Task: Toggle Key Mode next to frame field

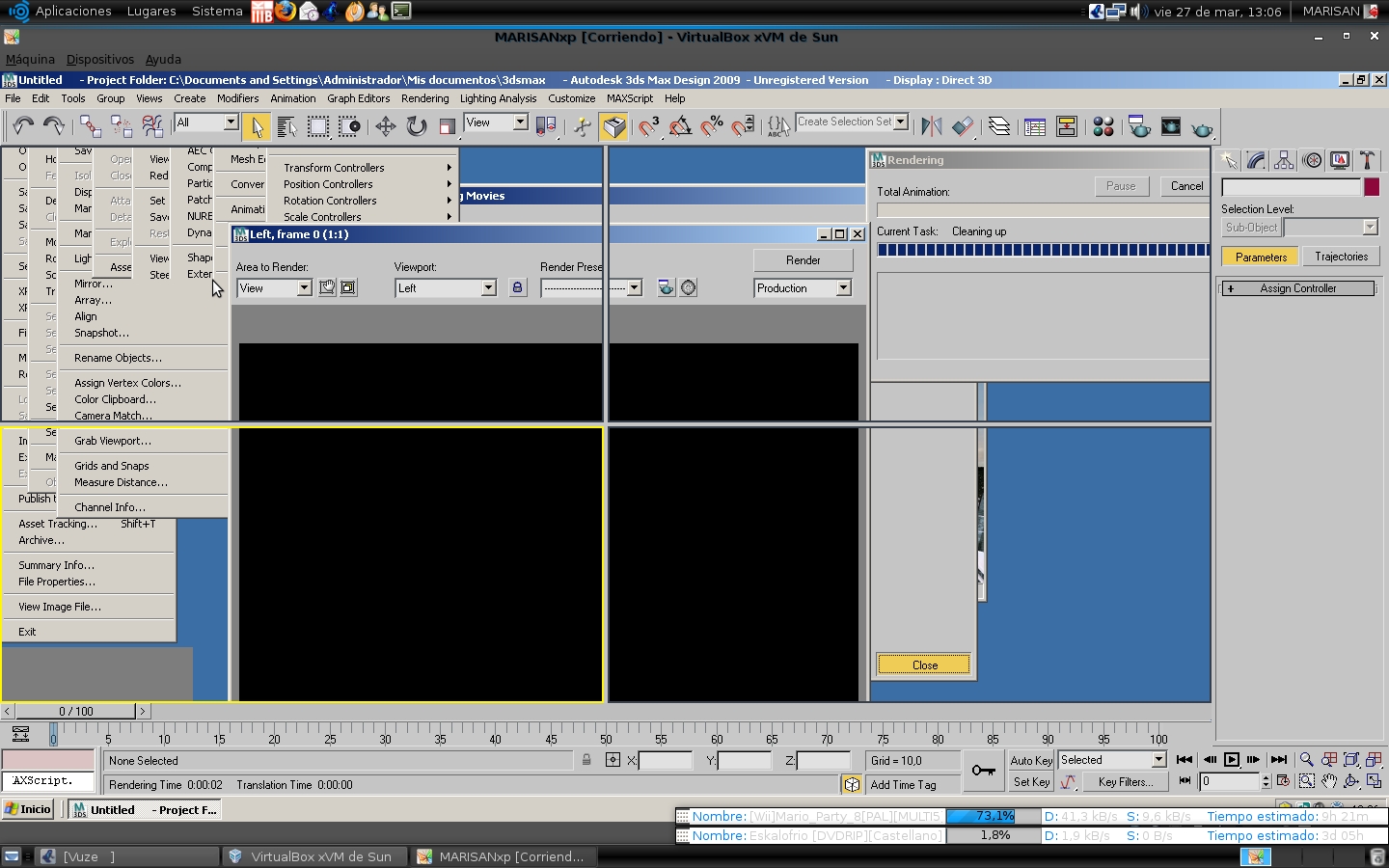Action: (1185, 781)
